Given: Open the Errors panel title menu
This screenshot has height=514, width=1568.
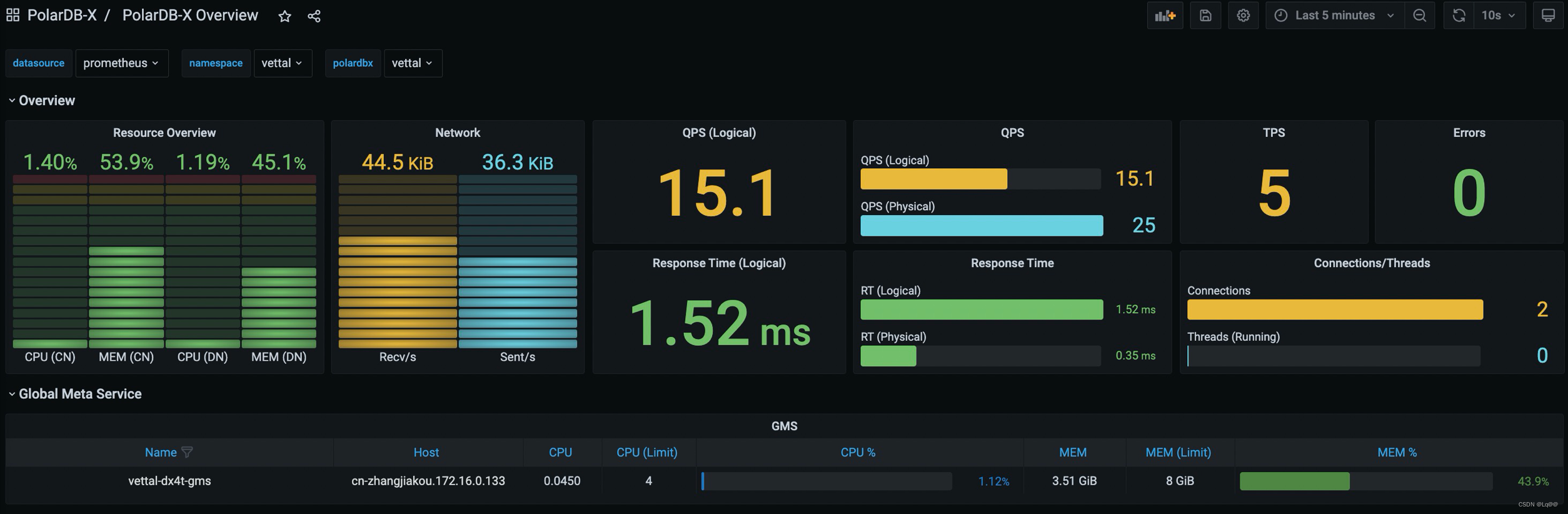Looking at the screenshot, I should 1469,133.
